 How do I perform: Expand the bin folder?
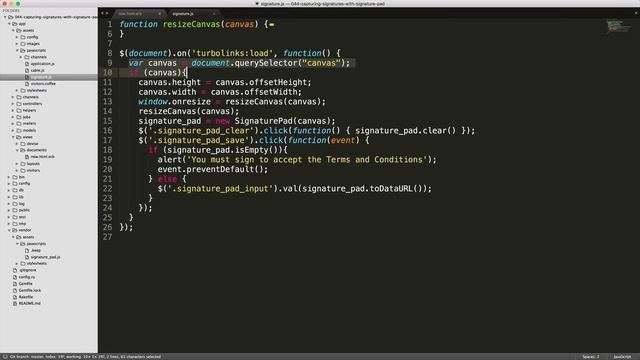(x=9, y=177)
